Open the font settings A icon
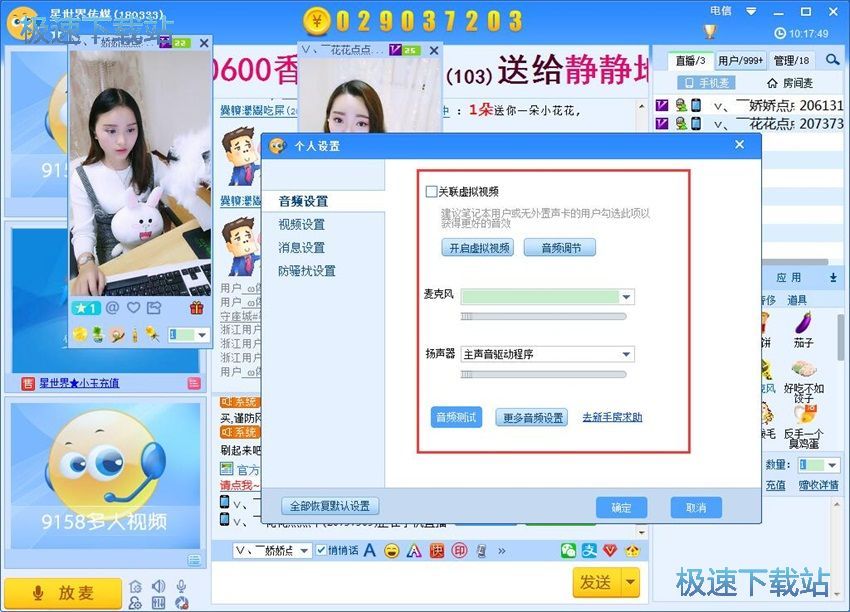 click(x=370, y=551)
